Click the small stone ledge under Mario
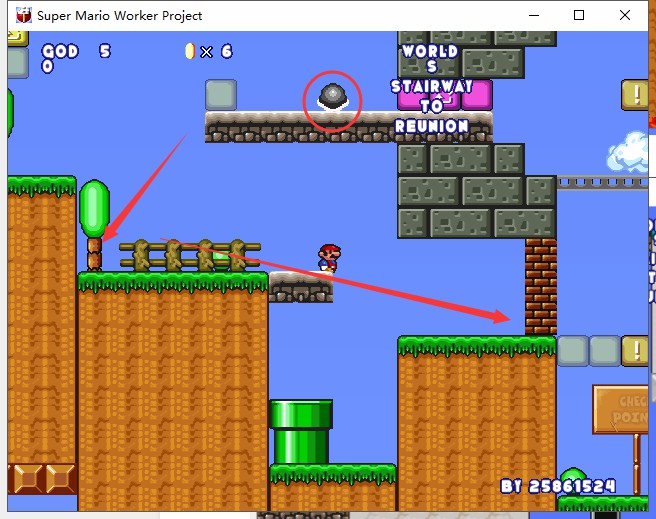656x519 pixels. (301, 286)
